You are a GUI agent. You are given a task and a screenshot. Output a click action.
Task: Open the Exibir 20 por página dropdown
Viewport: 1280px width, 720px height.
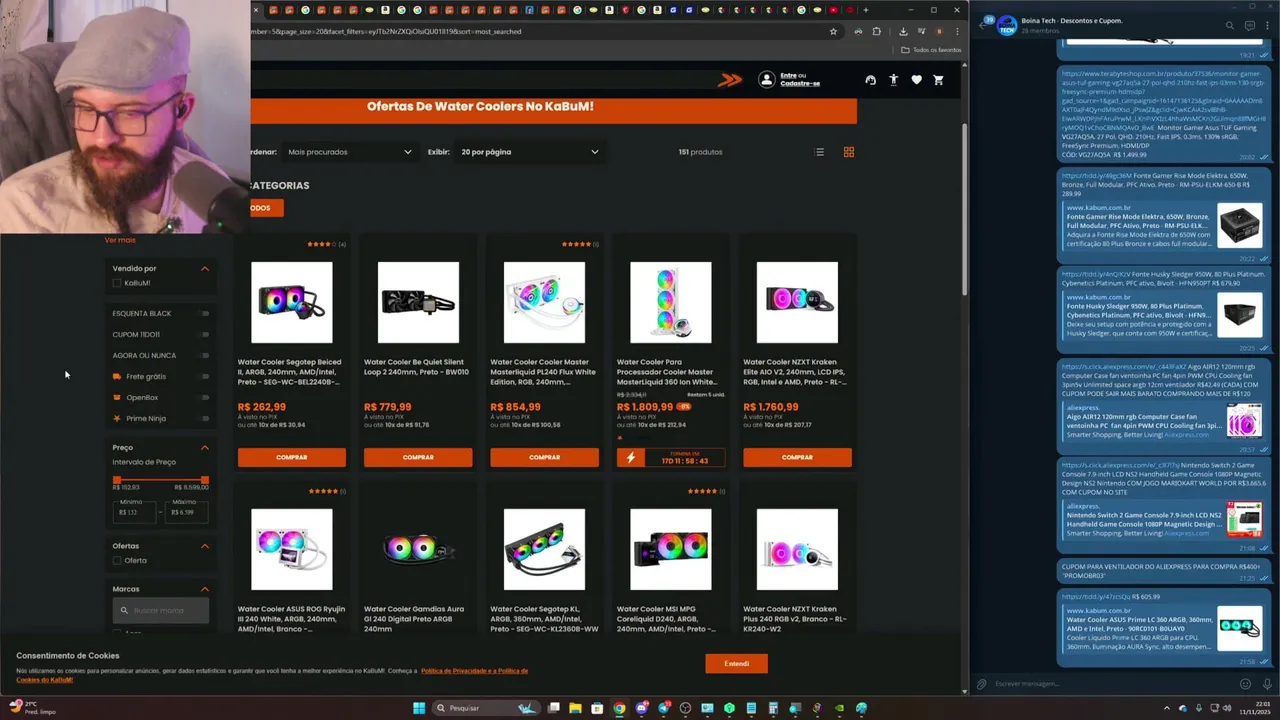pos(529,152)
